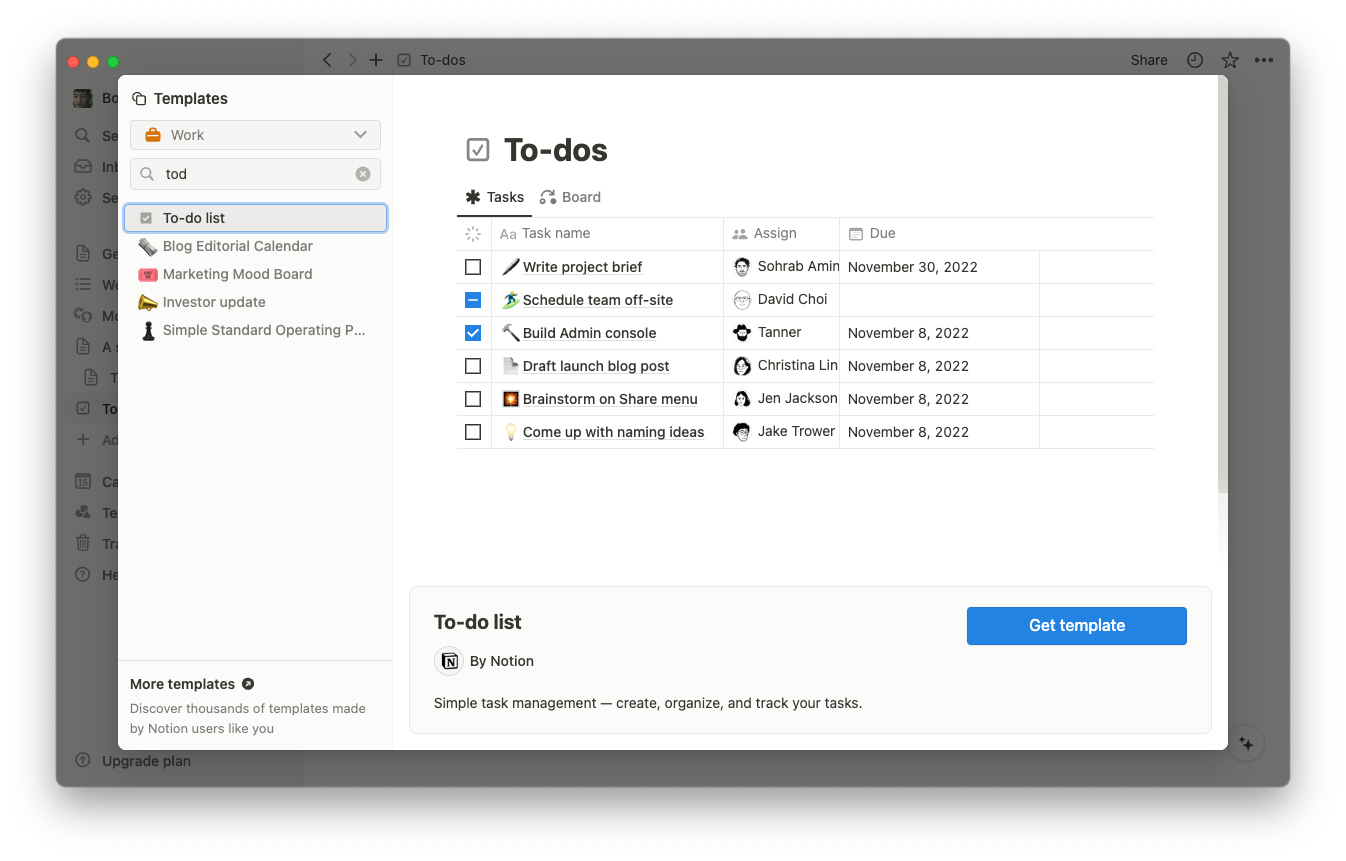The image size is (1346, 861).
Task: Click the November 30, 2022 due date
Action: (x=913, y=267)
